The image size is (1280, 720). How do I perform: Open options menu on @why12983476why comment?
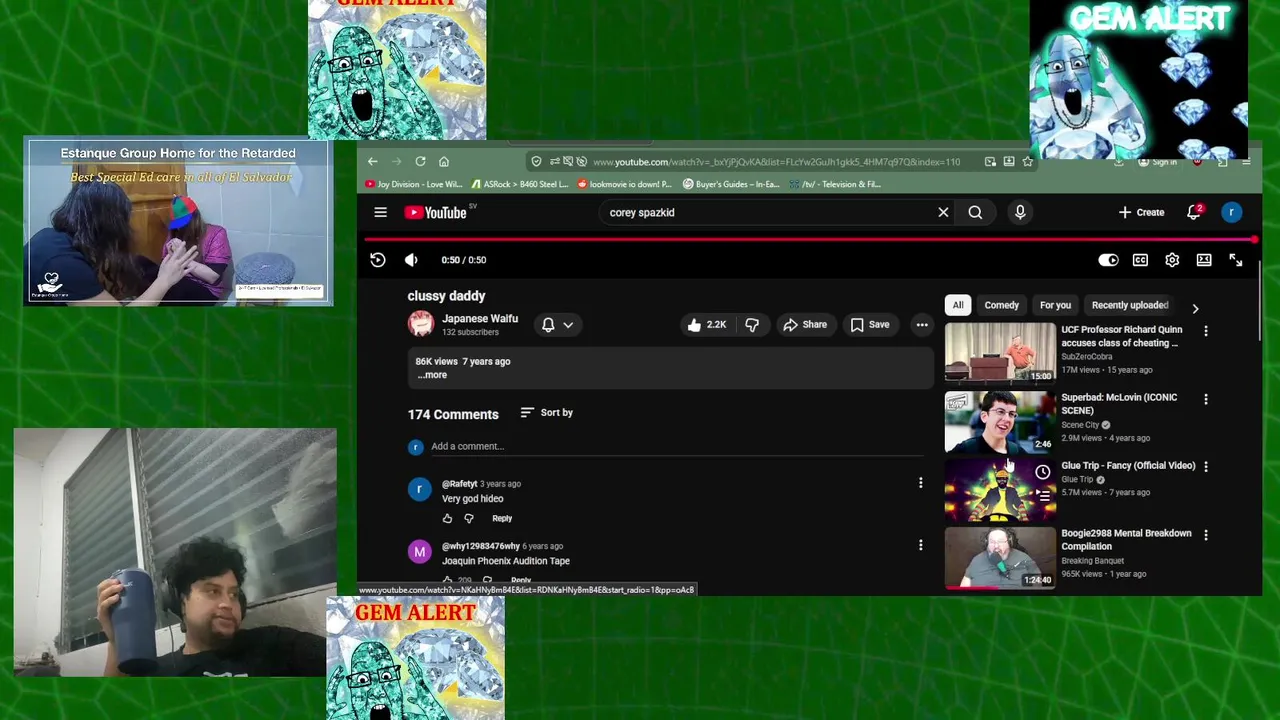[920, 546]
